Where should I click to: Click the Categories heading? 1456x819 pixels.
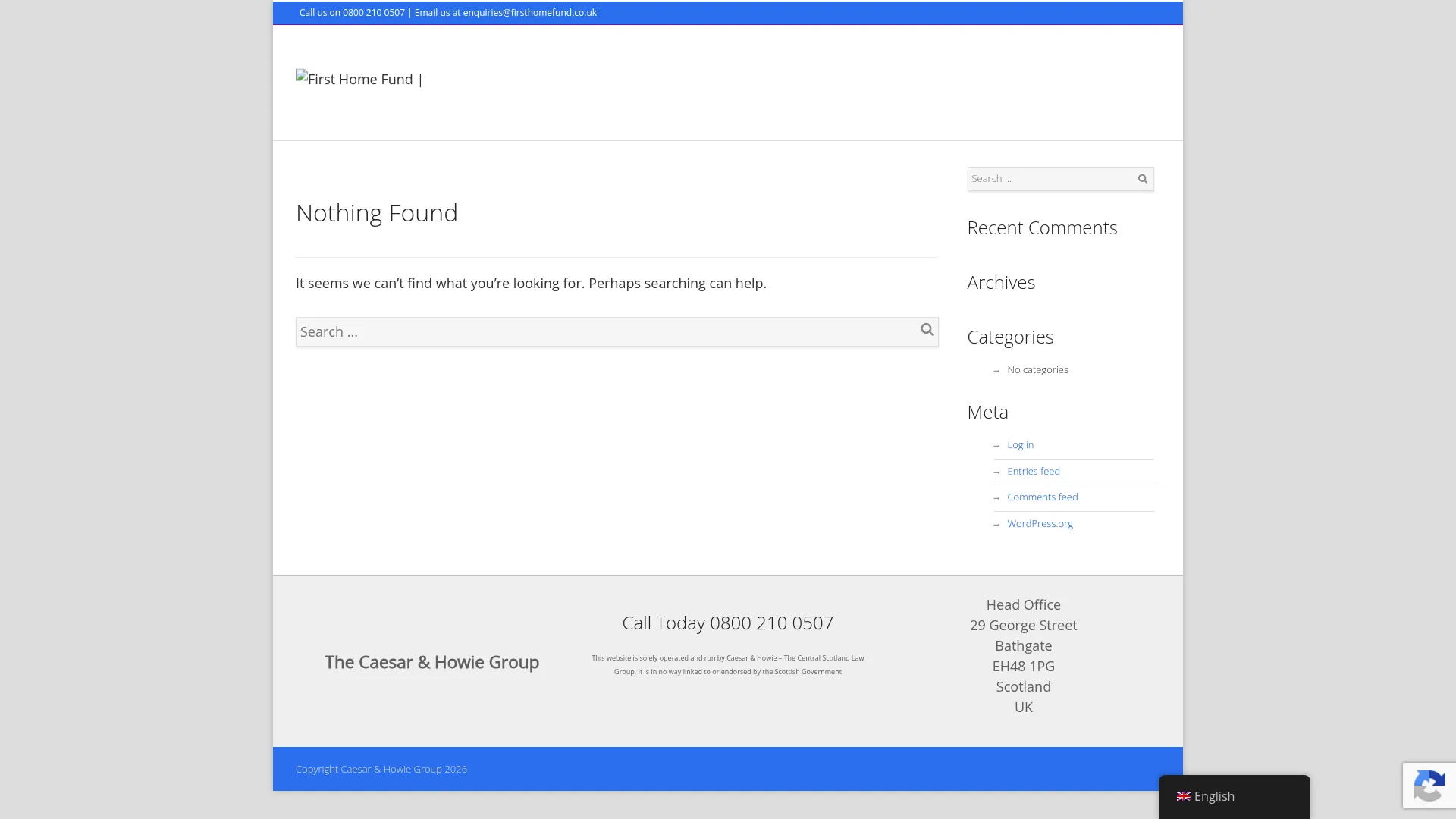[1010, 337]
